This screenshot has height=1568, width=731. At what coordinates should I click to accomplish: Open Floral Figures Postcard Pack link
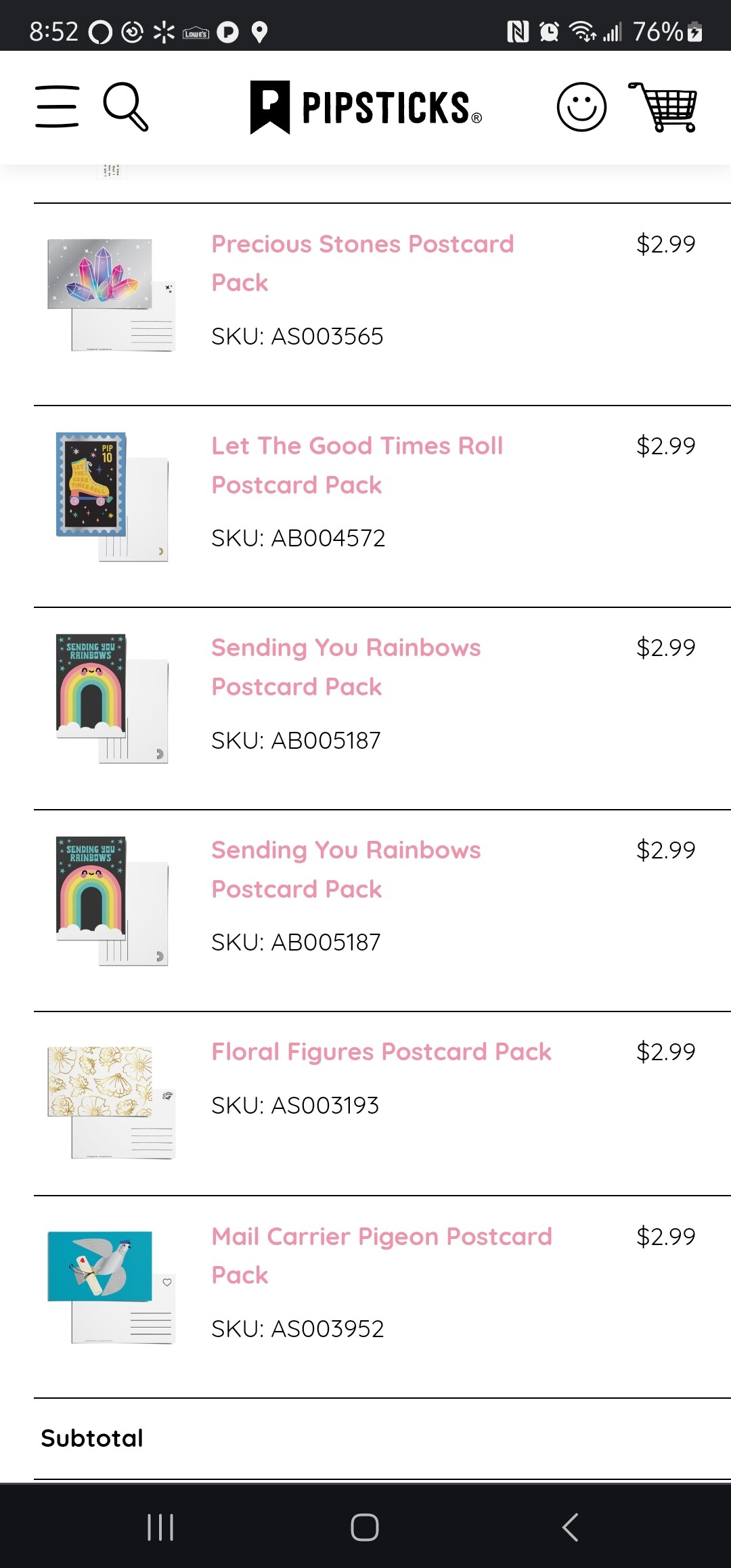(x=381, y=1051)
